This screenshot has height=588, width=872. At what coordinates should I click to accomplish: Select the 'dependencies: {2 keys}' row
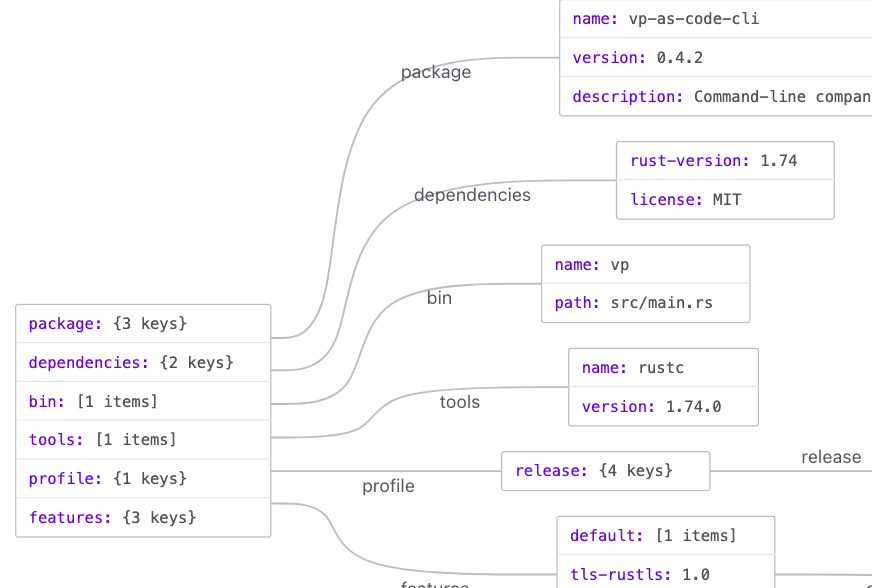click(143, 362)
